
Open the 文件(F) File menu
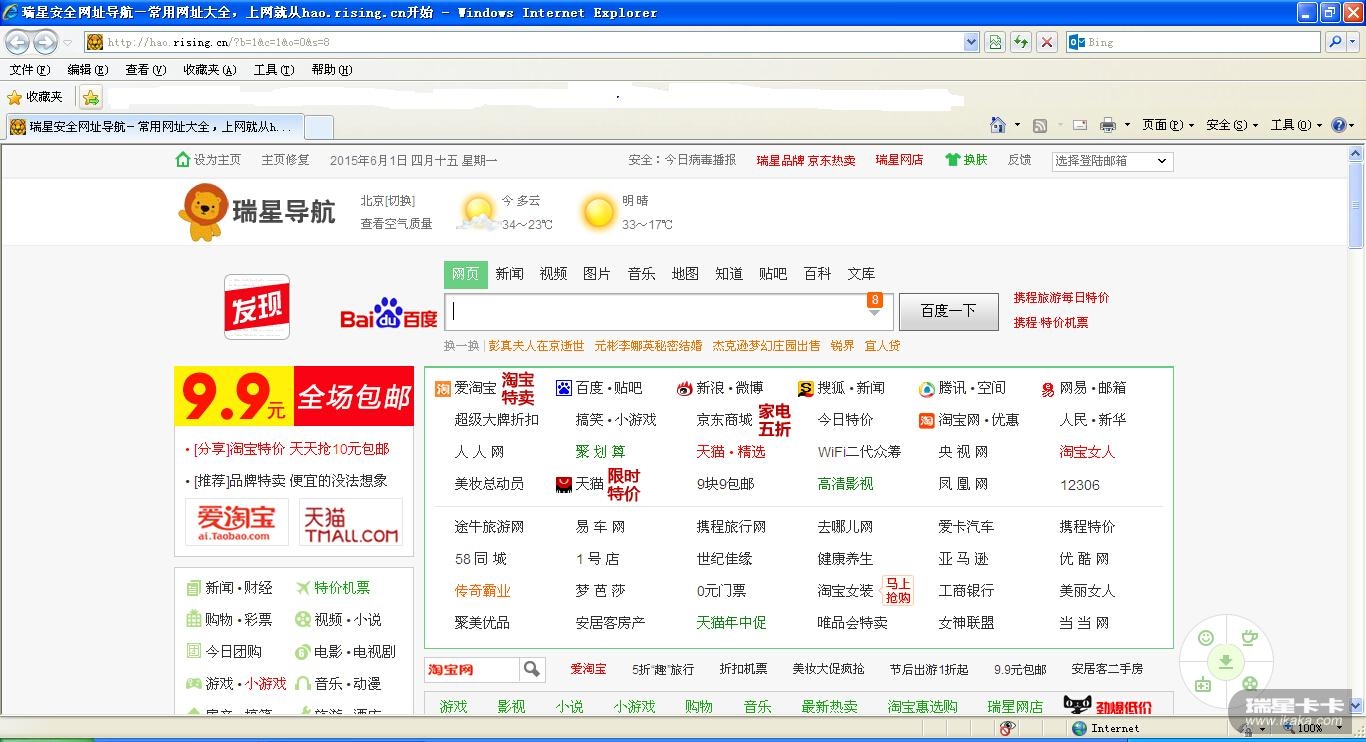(29, 70)
